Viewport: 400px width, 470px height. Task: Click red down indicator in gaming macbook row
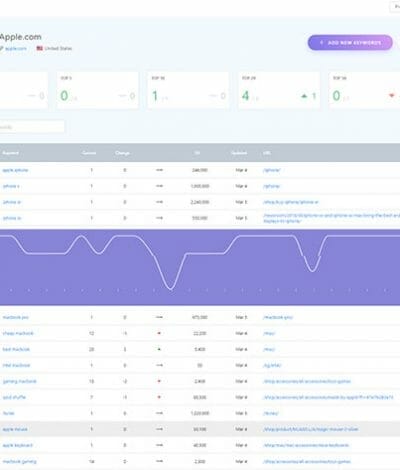point(159,381)
